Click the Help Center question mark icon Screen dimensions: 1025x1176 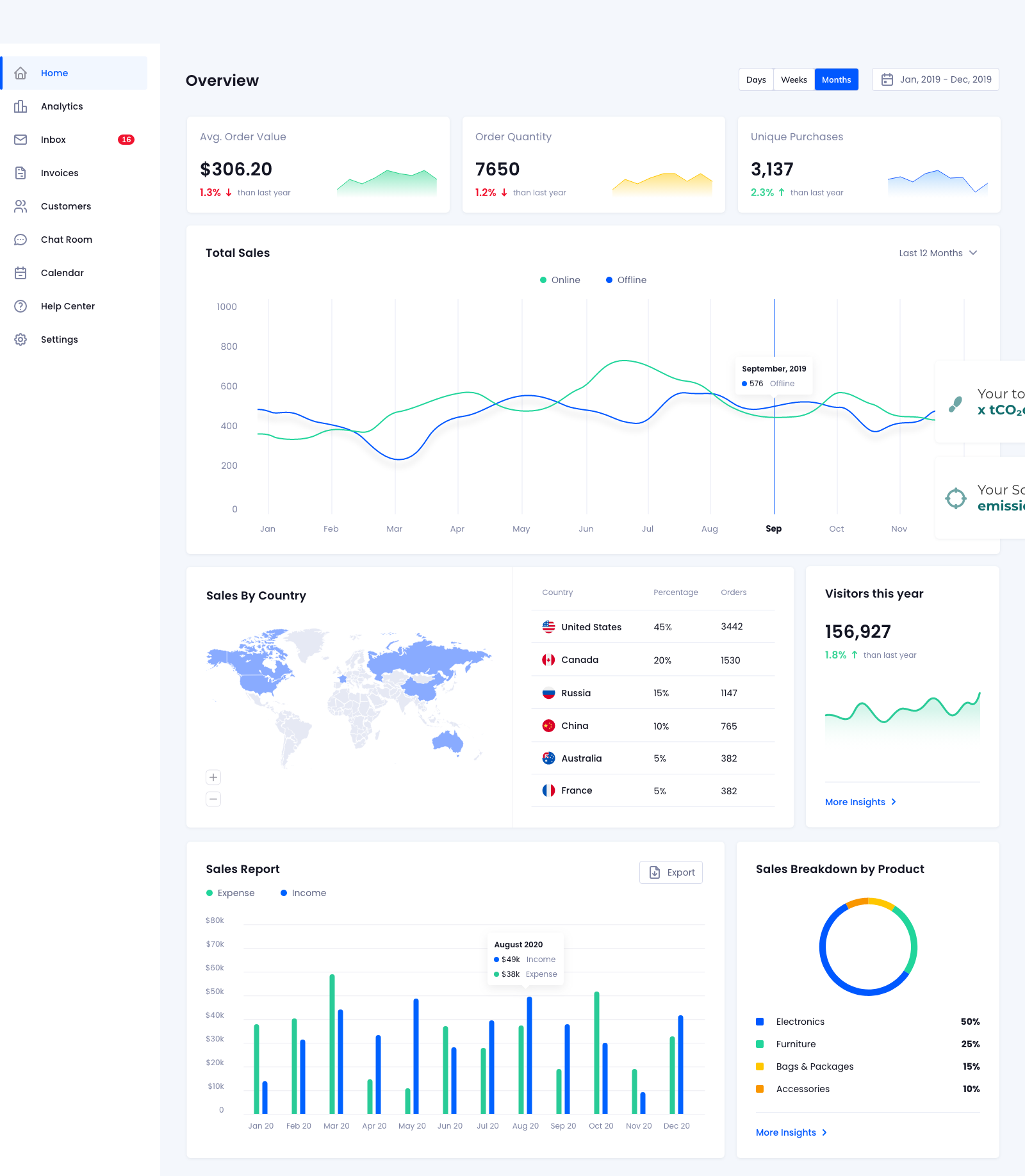[x=20, y=306]
